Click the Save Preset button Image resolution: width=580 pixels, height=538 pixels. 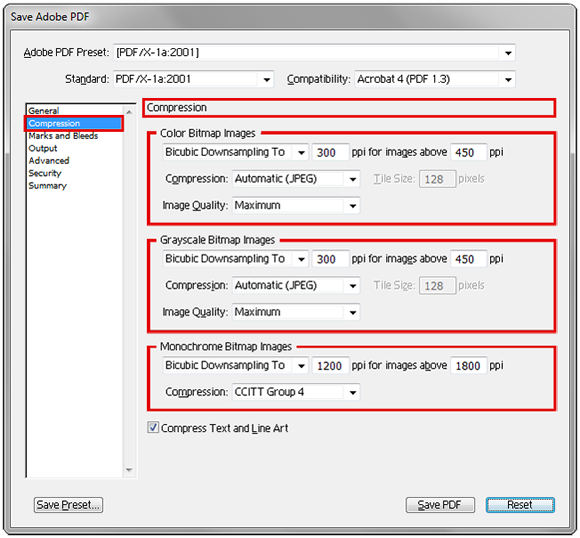coord(68,505)
